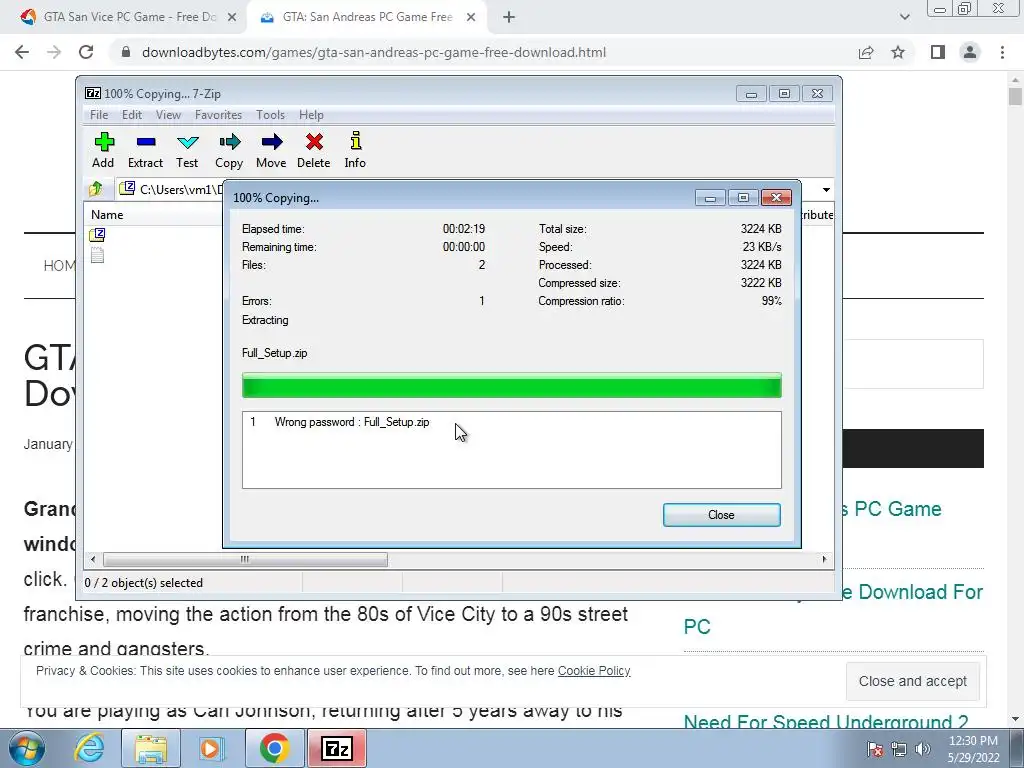The height and width of the screenshot is (768, 1024).
Task: Launch Internet Explorer from taskbar
Action: 88,748
